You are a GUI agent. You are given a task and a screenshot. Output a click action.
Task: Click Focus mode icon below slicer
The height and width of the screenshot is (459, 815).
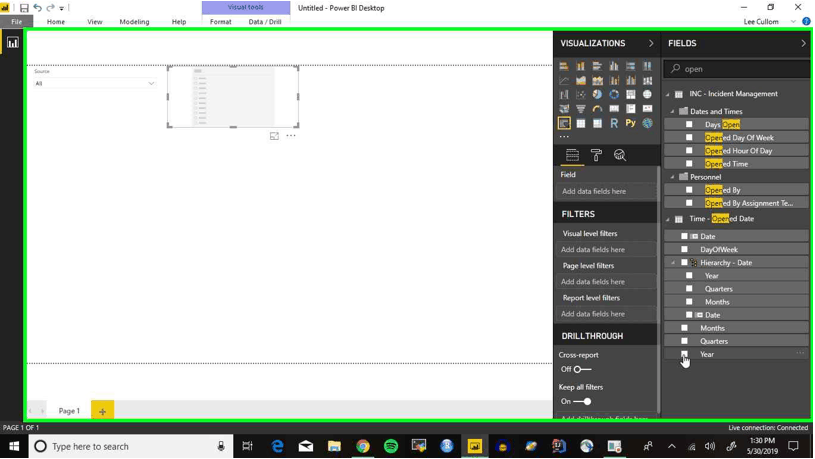pyautogui.click(x=274, y=136)
